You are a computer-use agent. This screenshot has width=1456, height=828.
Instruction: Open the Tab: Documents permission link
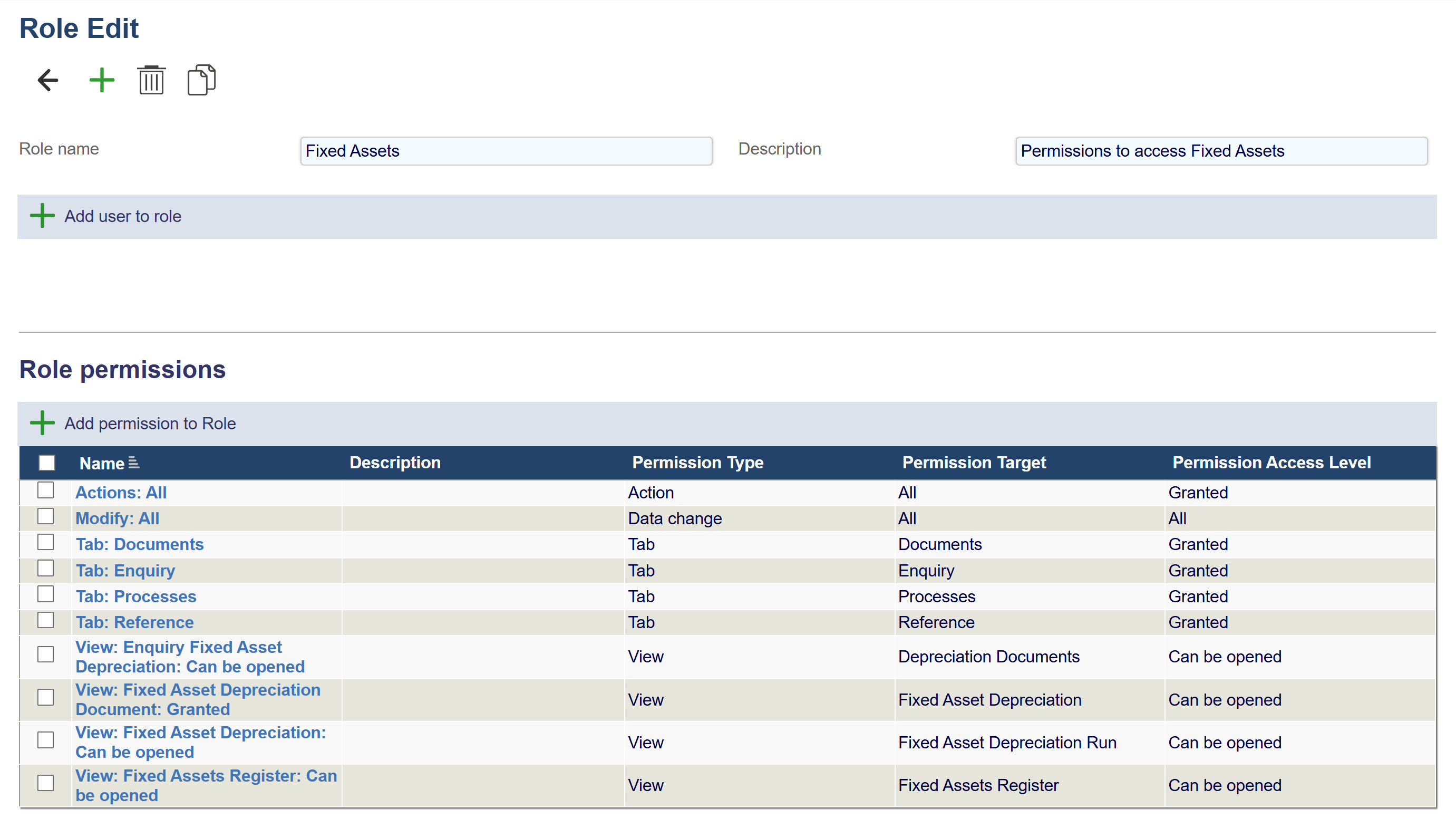139,544
